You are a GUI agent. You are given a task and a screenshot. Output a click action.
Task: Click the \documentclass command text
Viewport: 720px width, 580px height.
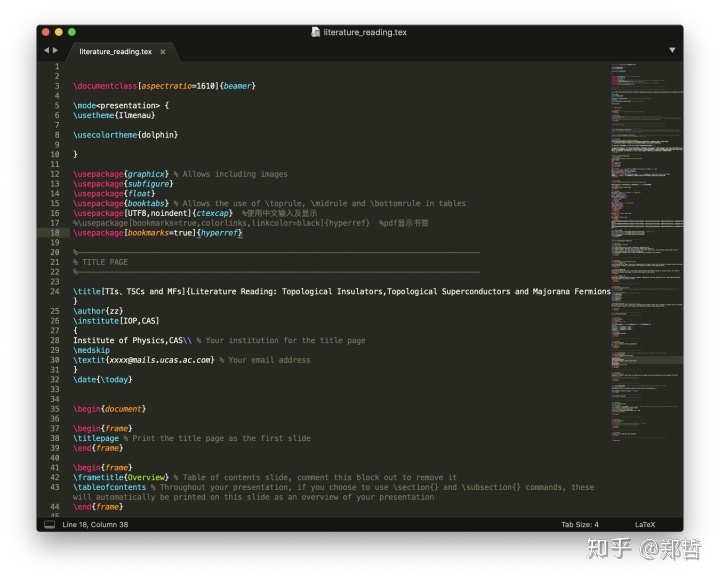[105, 86]
